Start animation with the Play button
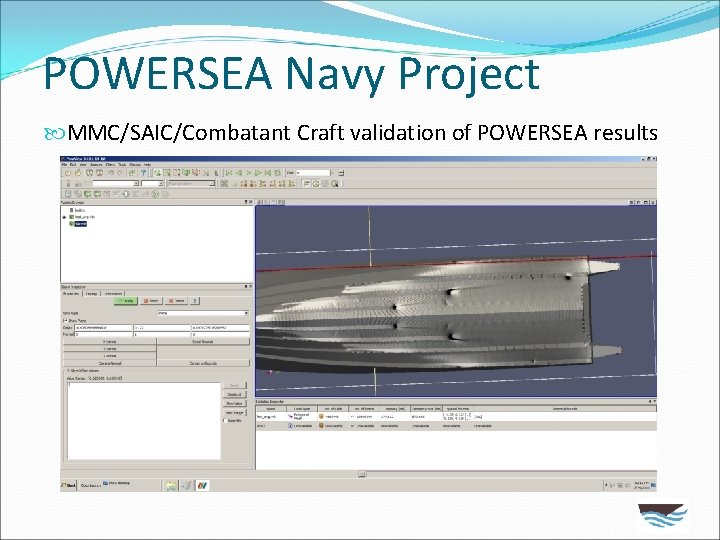720x540 pixels. (x=248, y=173)
